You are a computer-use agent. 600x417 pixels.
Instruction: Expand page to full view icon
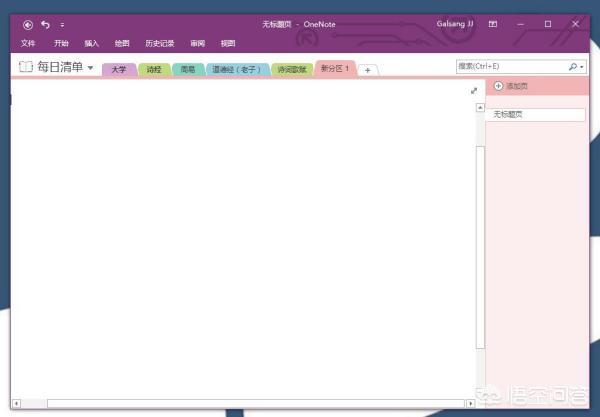(474, 91)
